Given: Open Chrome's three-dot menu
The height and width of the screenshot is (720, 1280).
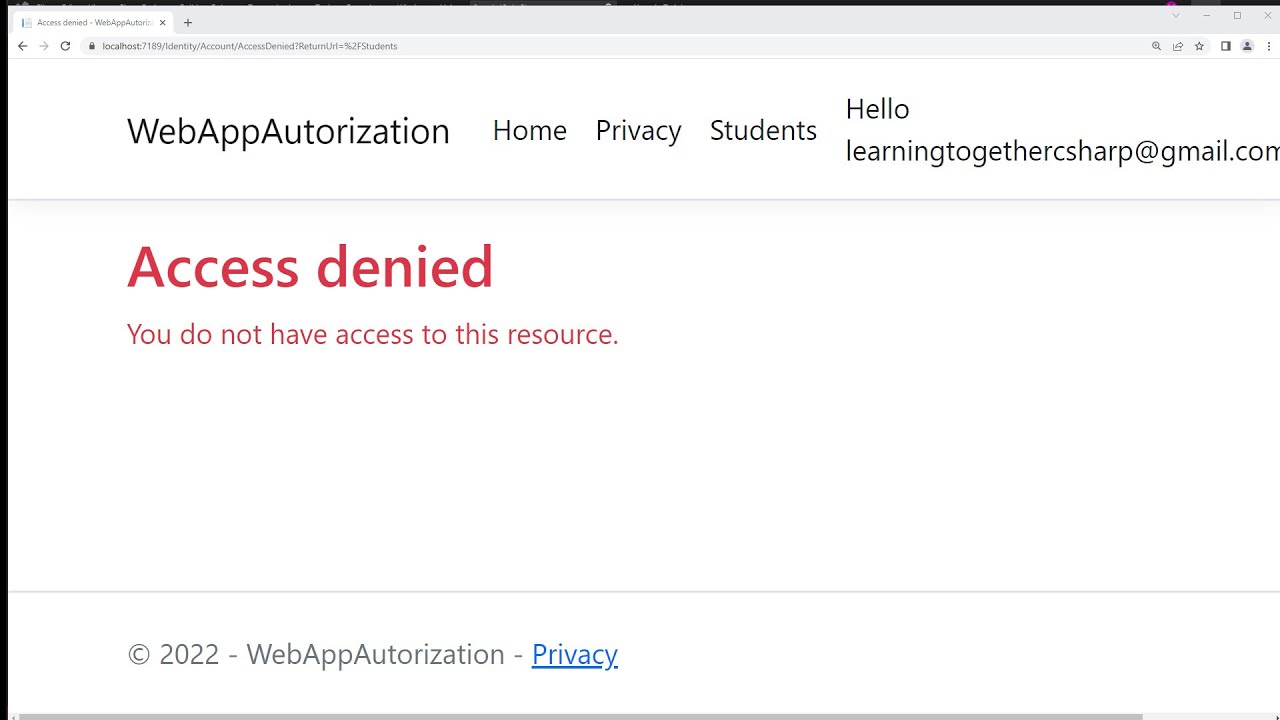Looking at the screenshot, I should click(x=1269, y=46).
